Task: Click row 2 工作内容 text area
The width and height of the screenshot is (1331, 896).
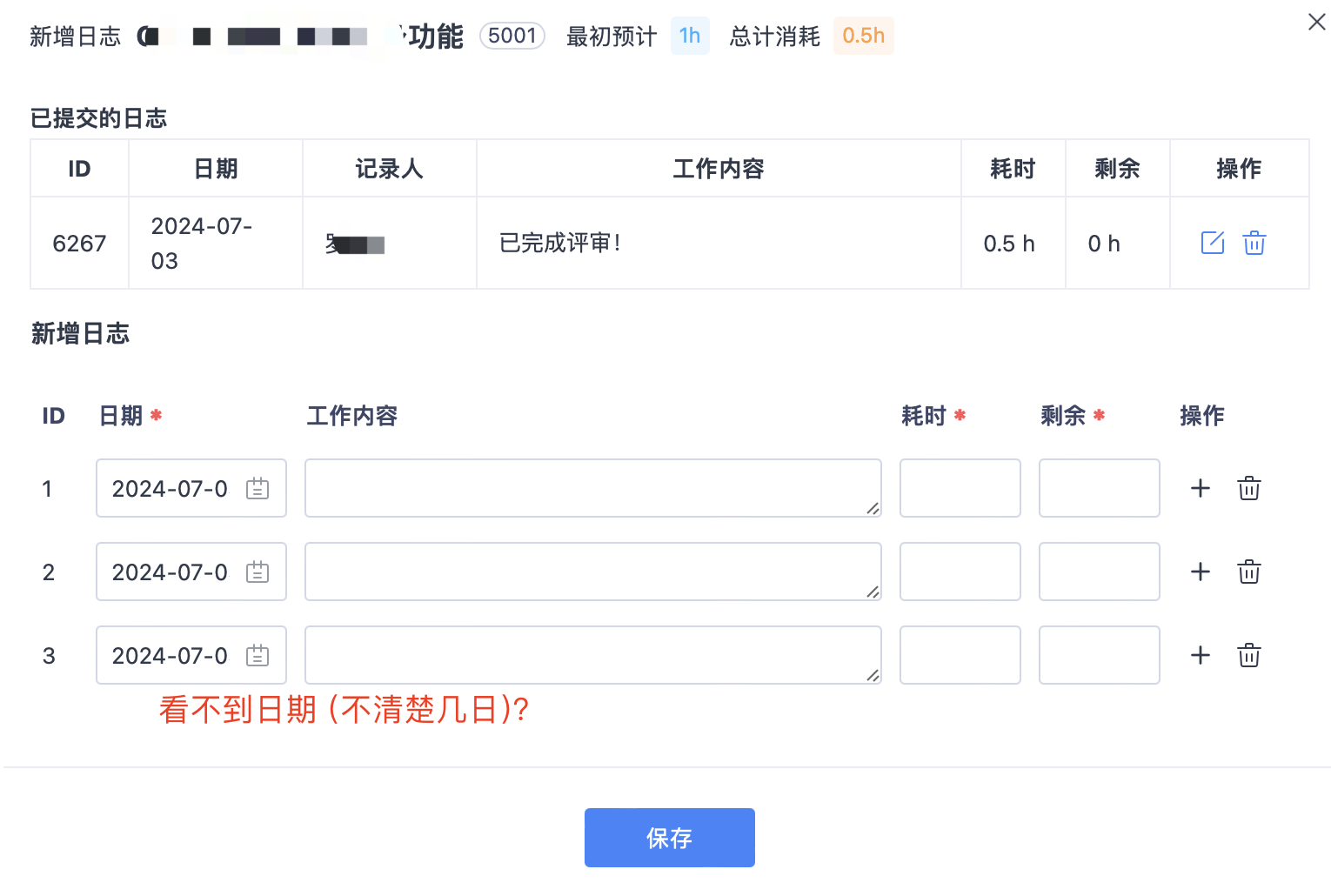Action: point(592,572)
